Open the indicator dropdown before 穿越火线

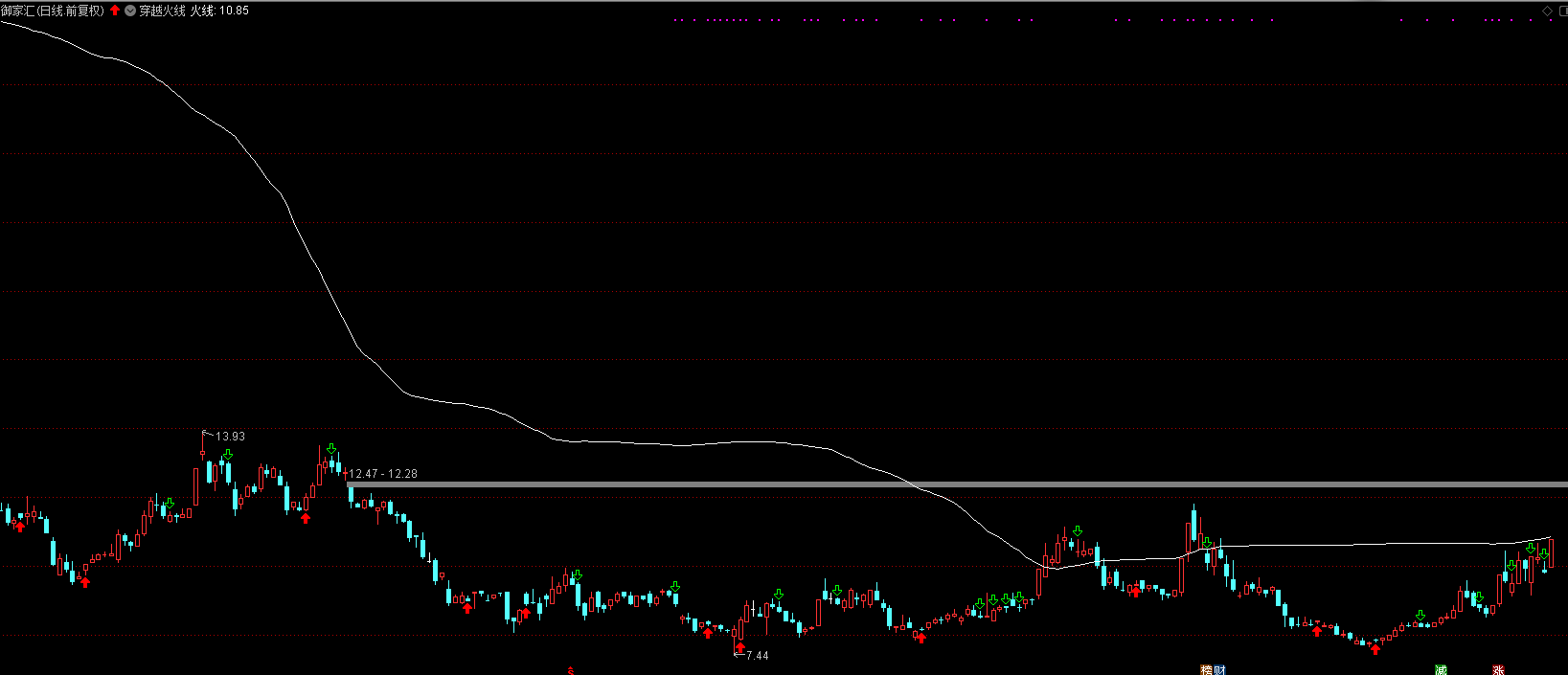coord(130,11)
